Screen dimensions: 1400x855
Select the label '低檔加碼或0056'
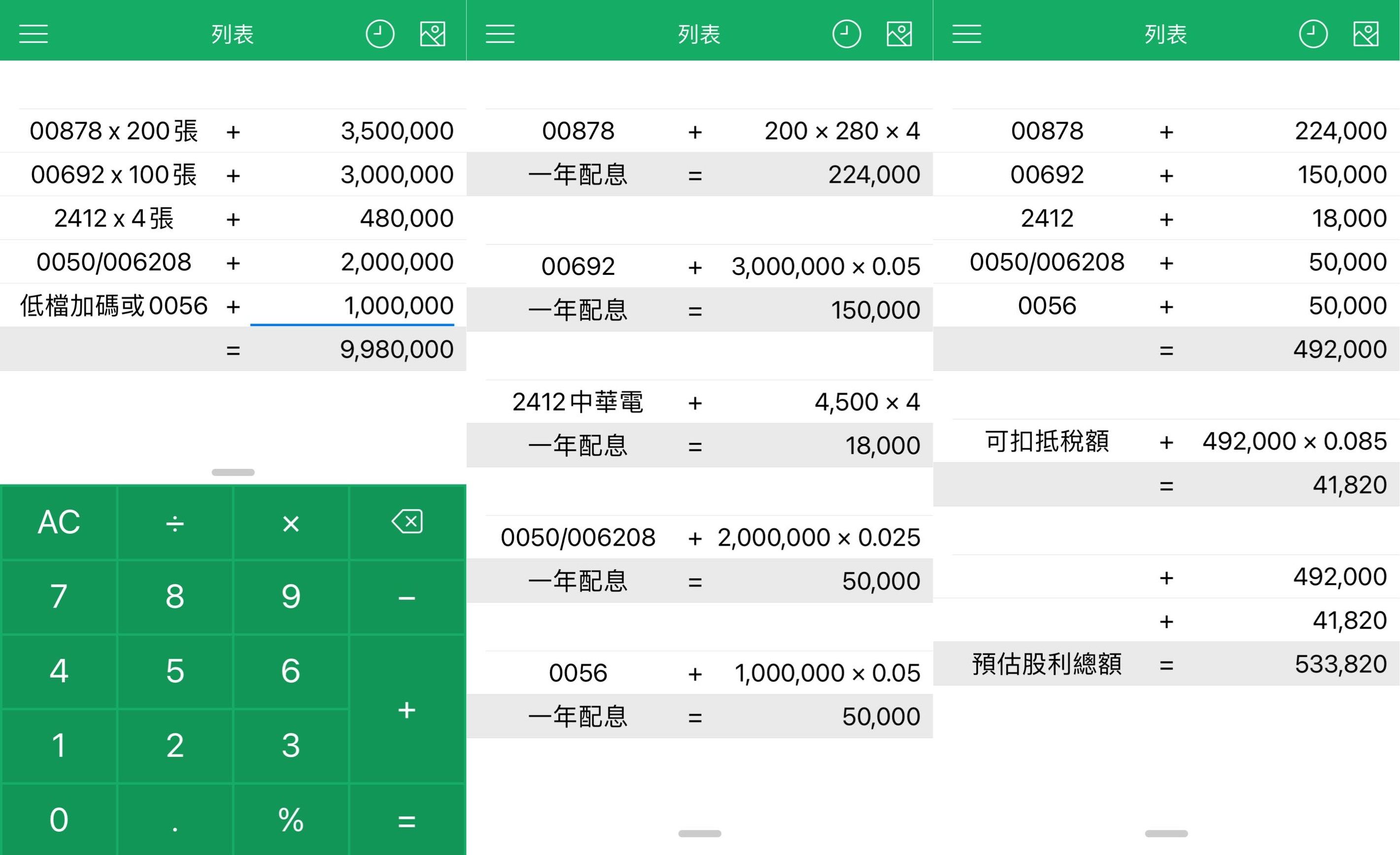click(114, 306)
